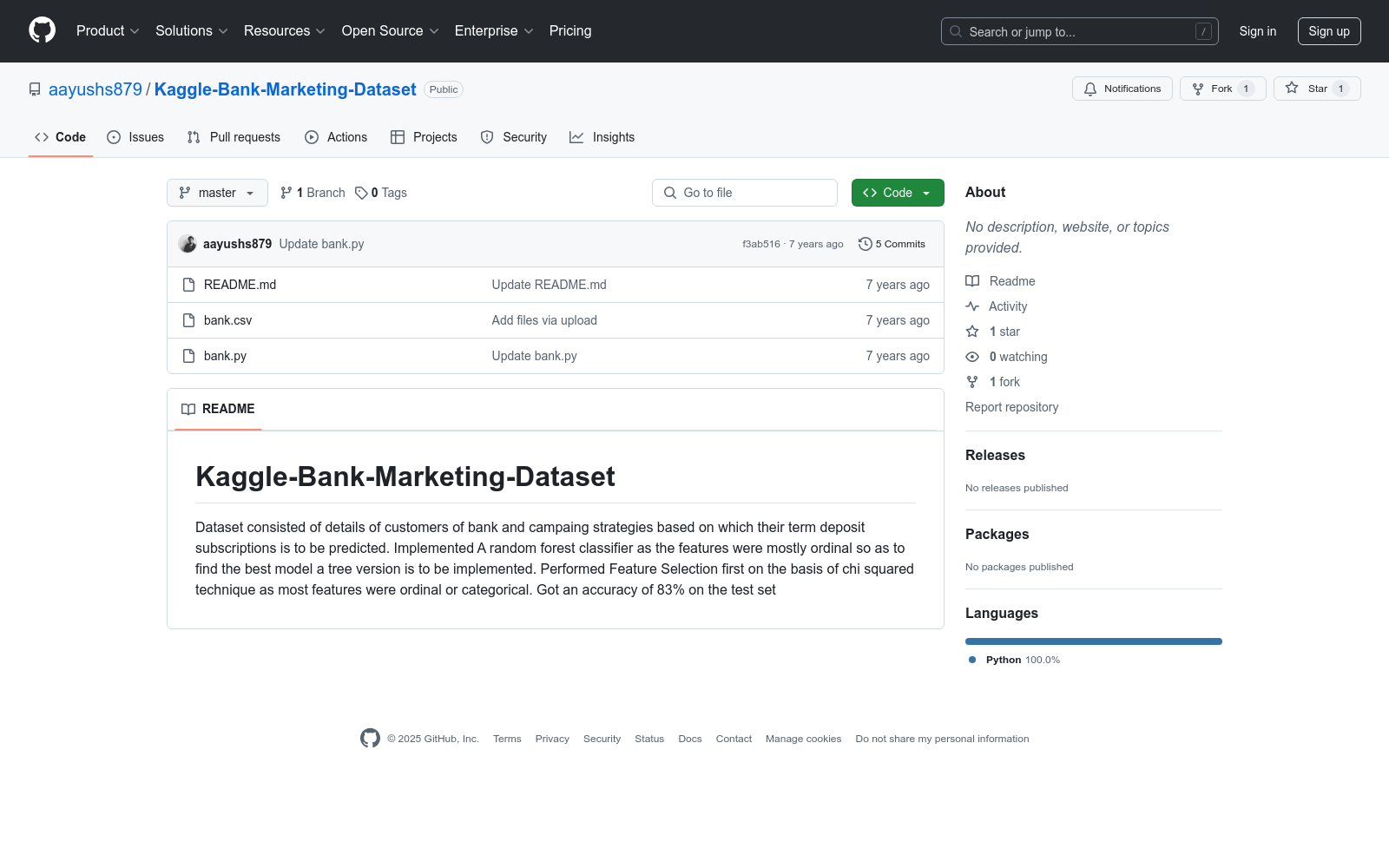Click the book icon in README tab

click(x=188, y=409)
